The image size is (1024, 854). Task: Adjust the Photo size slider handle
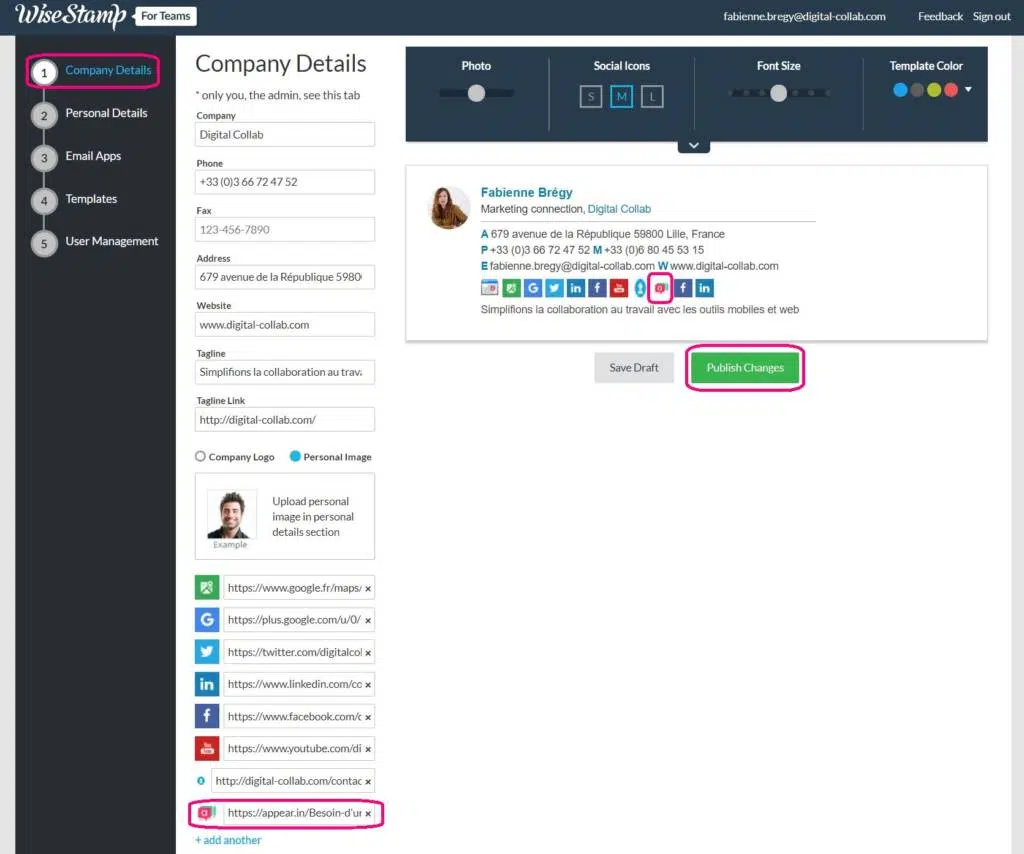[x=477, y=93]
